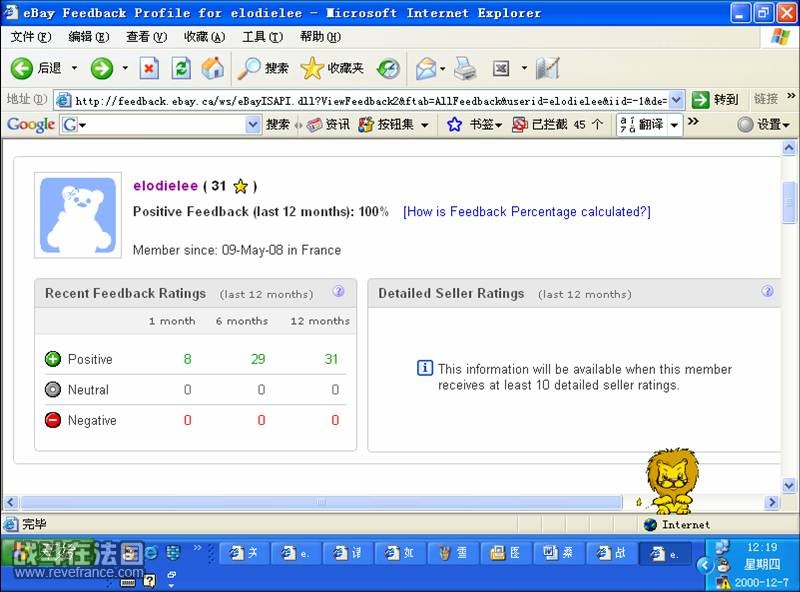This screenshot has height=592, width=800.
Task: Click the elodielee username link
Action: 165,186
